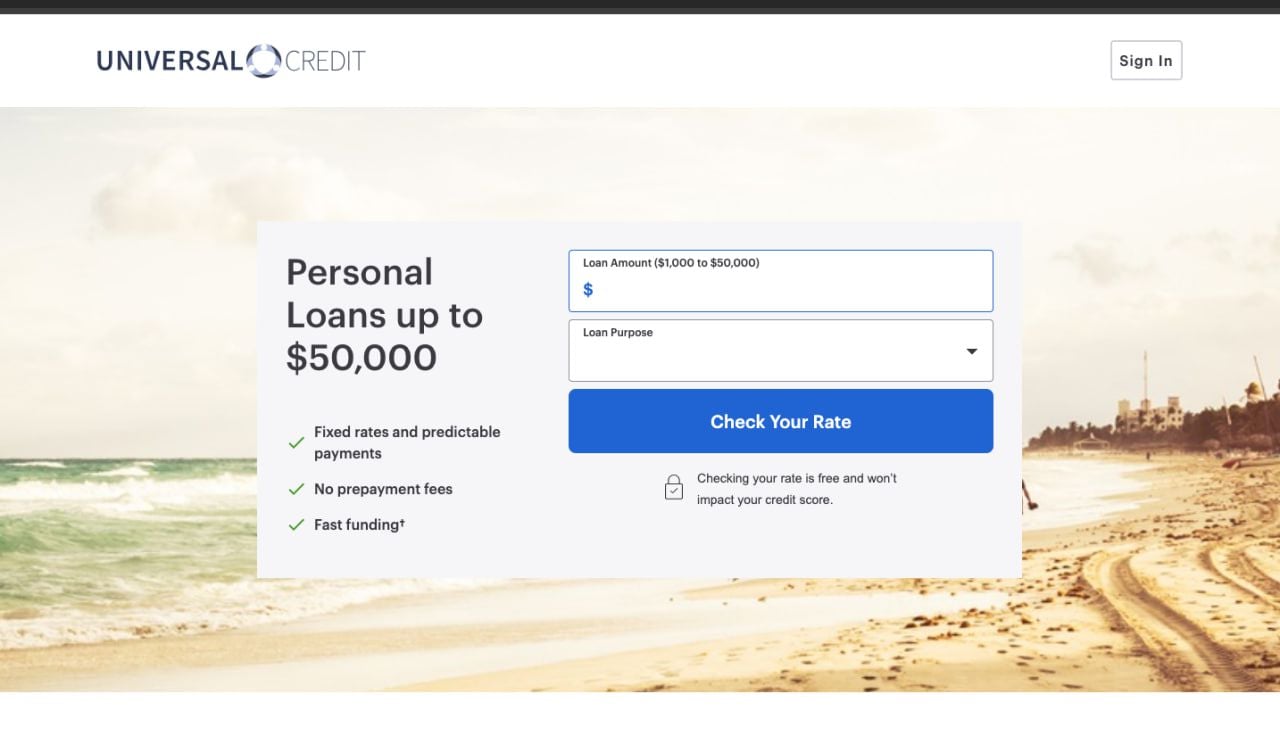Image resolution: width=1280 pixels, height=735 pixels.
Task: Click the Loan Purpose dropdown arrow
Action: [x=971, y=351]
